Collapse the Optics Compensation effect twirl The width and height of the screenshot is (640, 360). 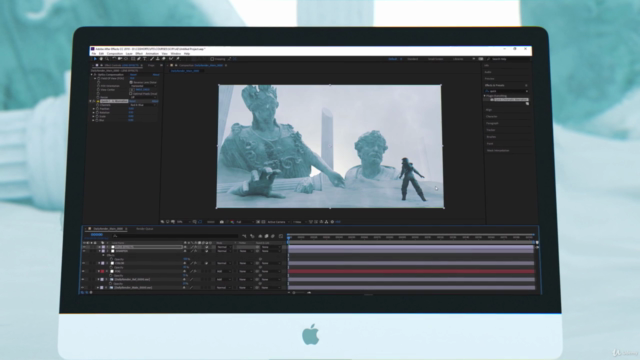91,75
